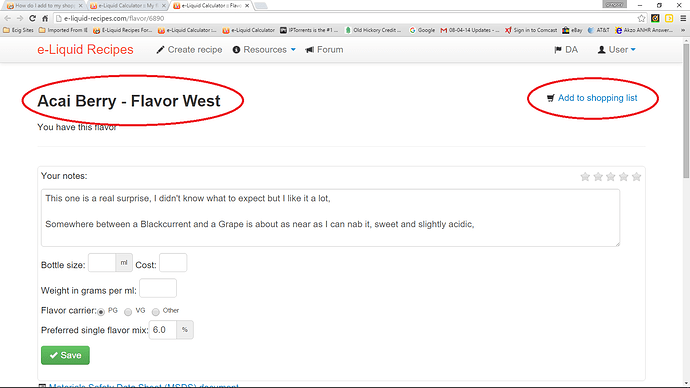The width and height of the screenshot is (690, 388).
Task: Open the eBay bookmark
Action: pyautogui.click(x=573, y=30)
